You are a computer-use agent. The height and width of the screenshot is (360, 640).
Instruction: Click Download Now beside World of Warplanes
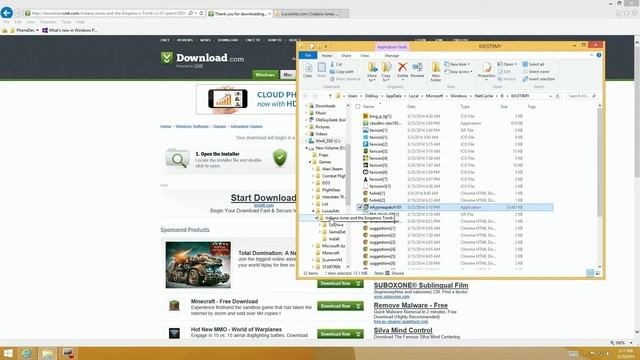click(x=340, y=334)
